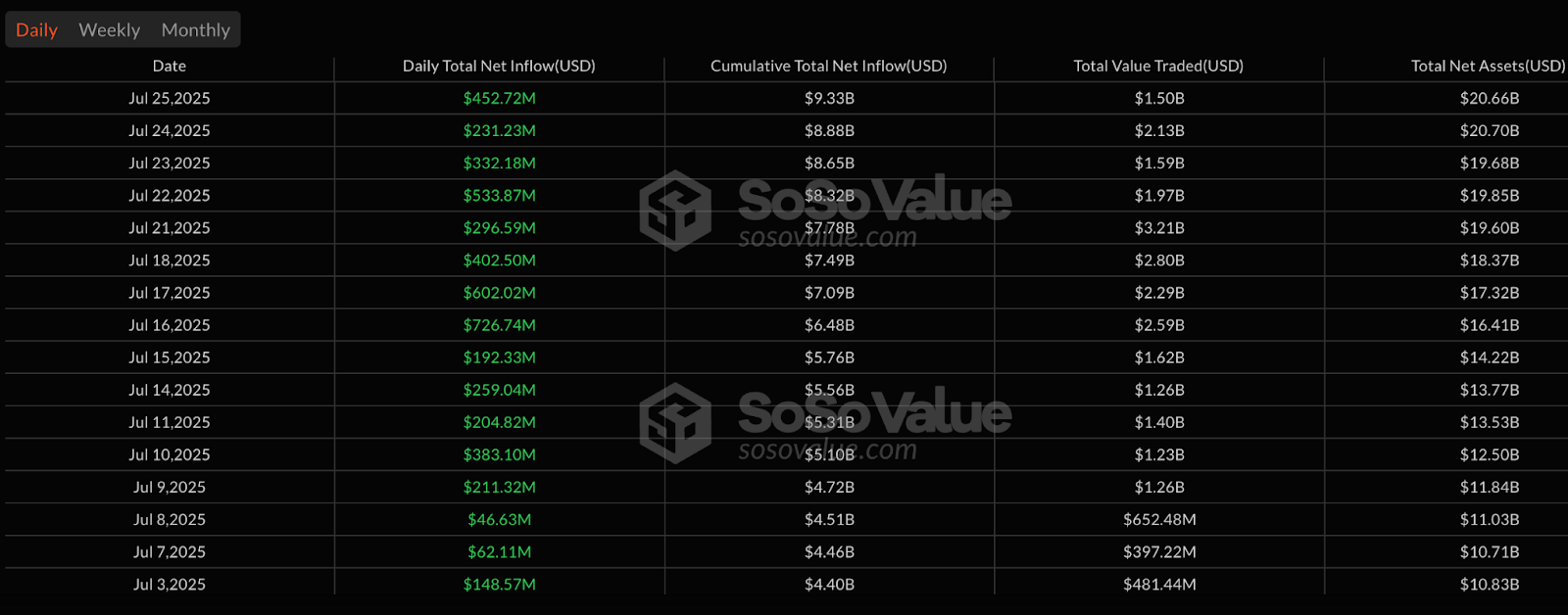Click the $652.48M value traded cell
The width and height of the screenshot is (1568, 615).
click(x=1159, y=520)
